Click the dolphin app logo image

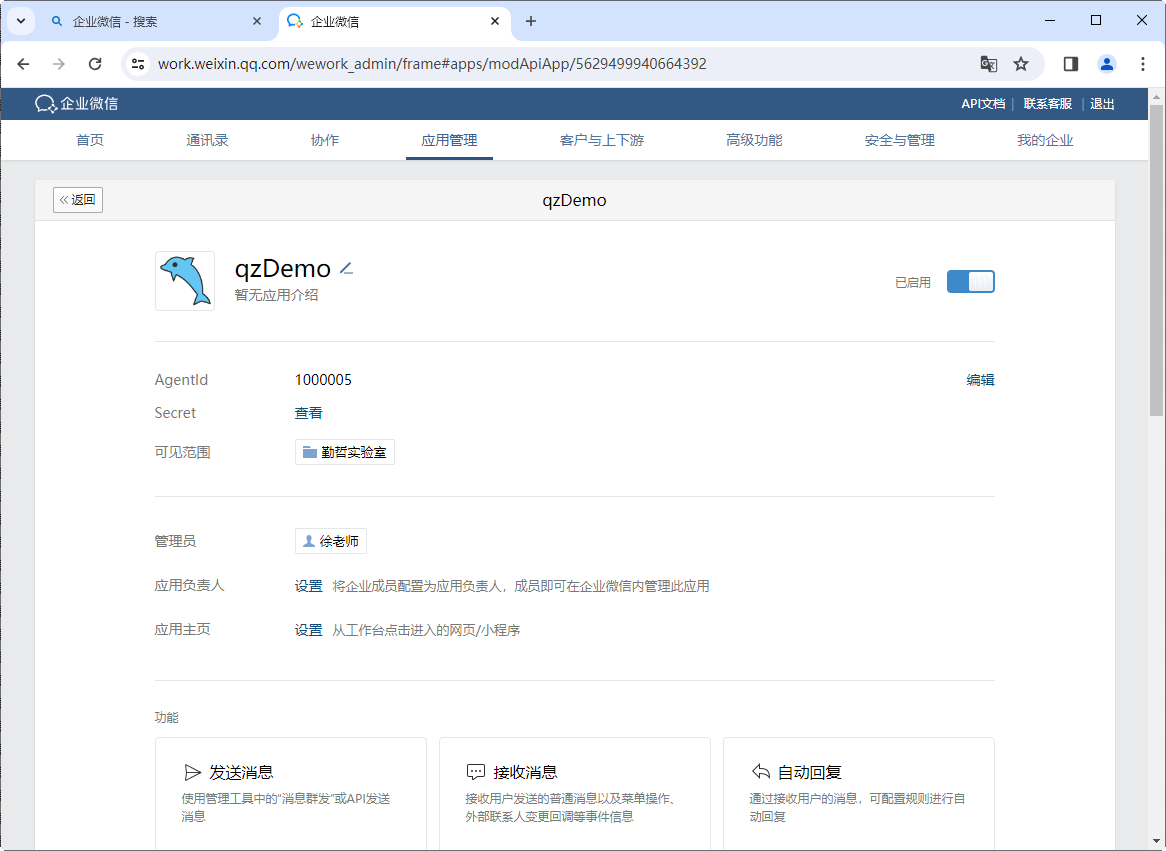pyautogui.click(x=185, y=281)
